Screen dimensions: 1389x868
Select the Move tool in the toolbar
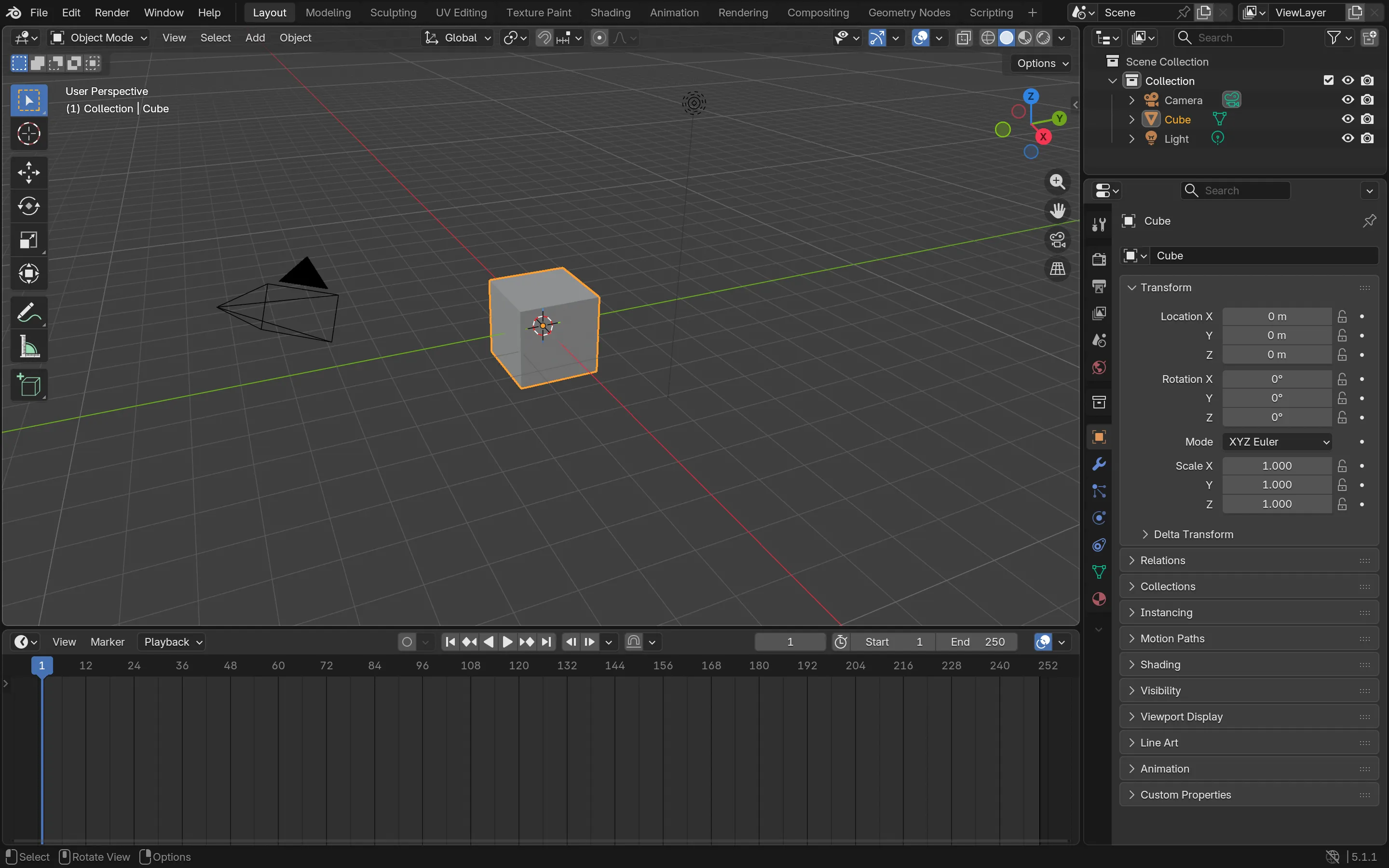click(x=29, y=172)
